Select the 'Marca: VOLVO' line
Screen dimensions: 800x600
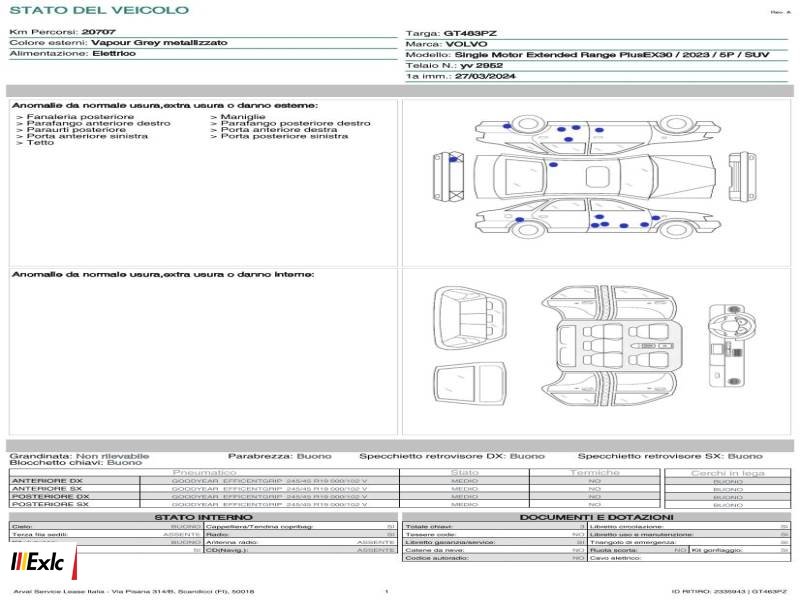click(x=446, y=44)
